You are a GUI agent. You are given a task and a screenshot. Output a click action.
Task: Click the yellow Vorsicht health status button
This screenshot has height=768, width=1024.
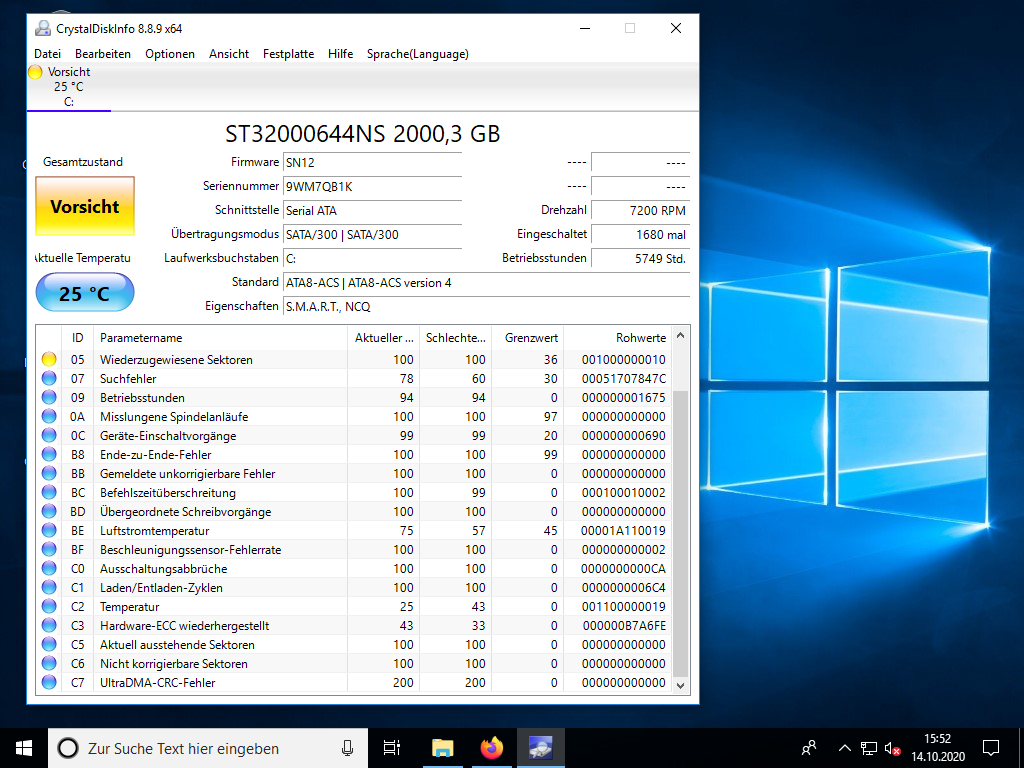point(85,206)
